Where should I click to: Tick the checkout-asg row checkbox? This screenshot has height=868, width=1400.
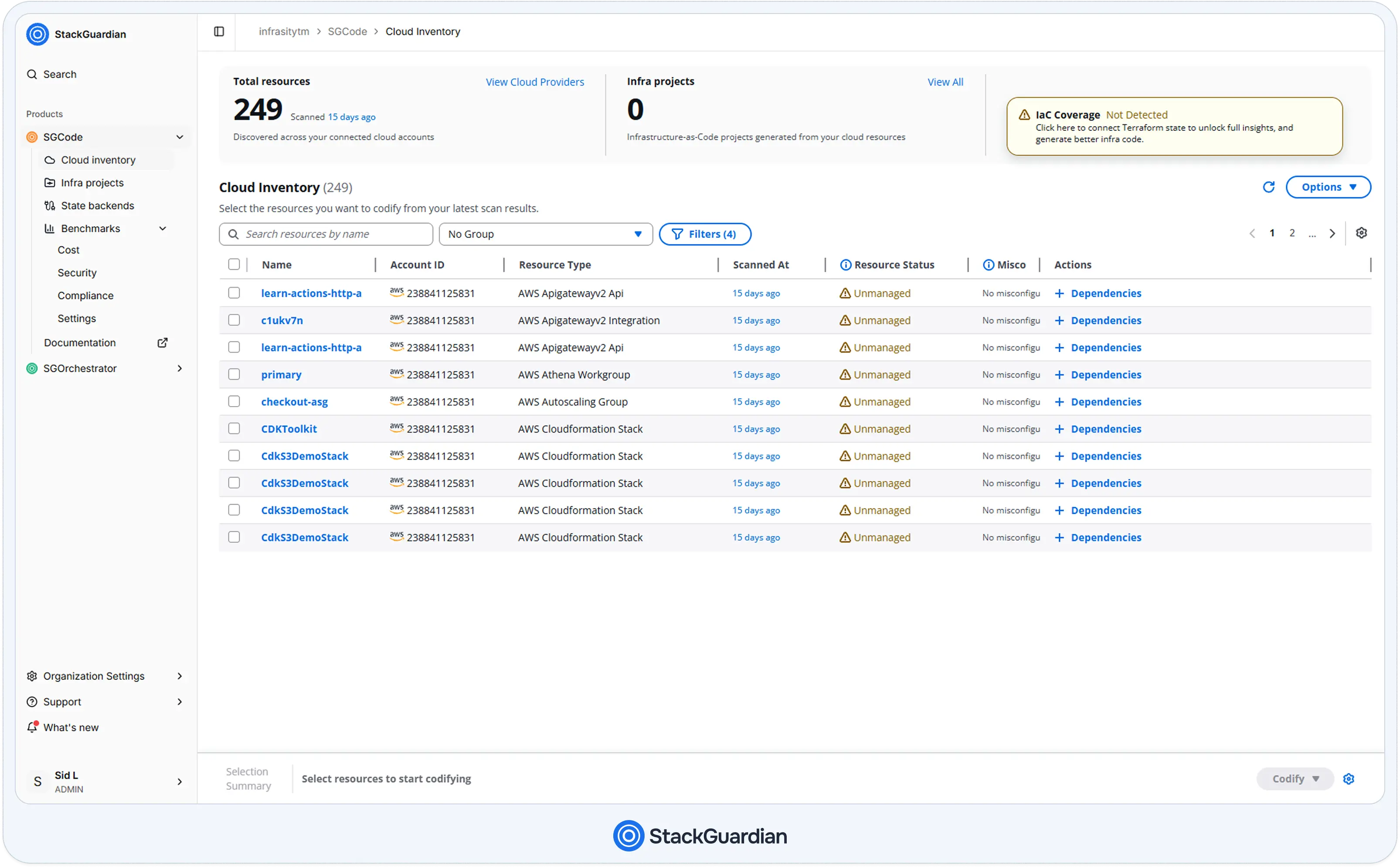tap(234, 401)
